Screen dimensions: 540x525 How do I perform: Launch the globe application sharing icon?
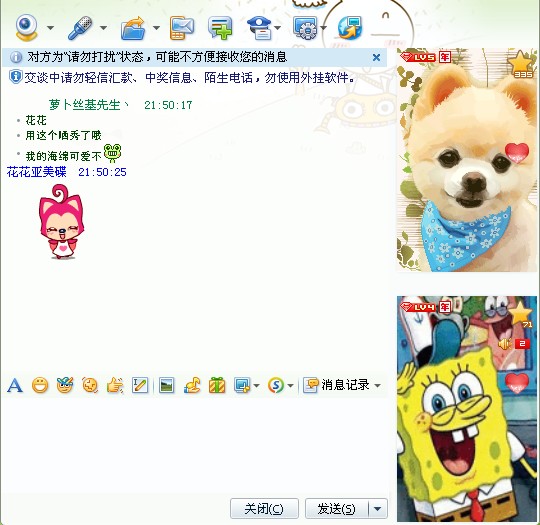tap(350, 28)
